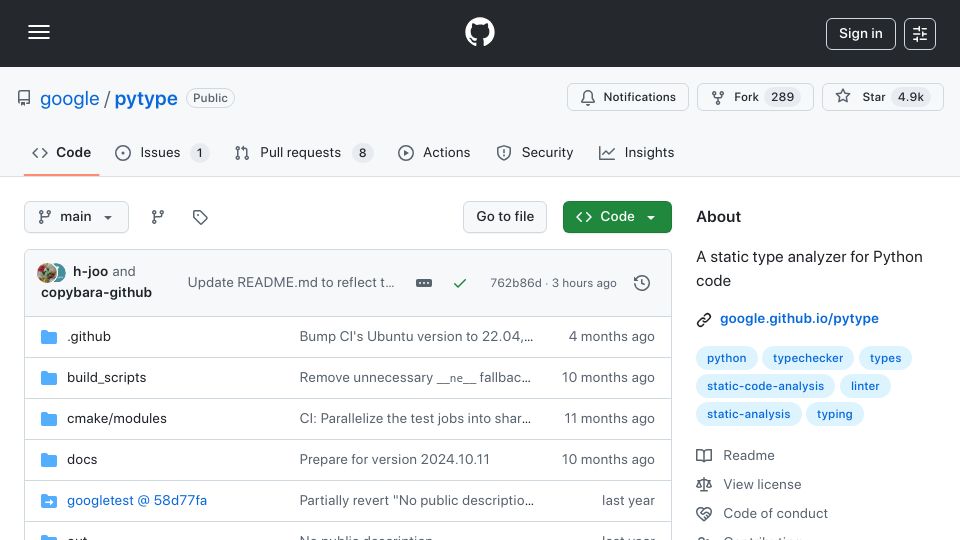Click the Star count 4.9k

point(911,97)
